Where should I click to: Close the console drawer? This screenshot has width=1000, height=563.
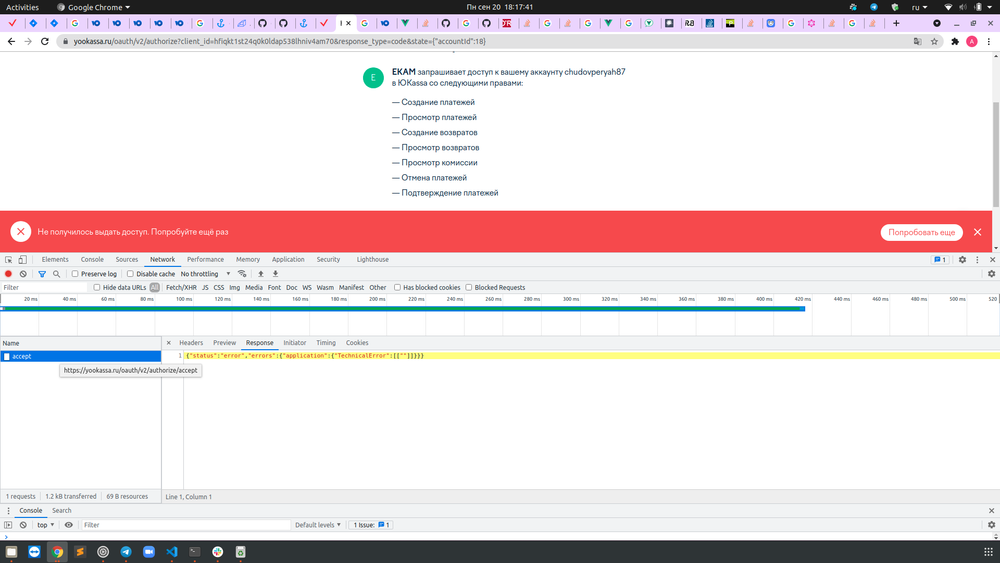pos(991,511)
